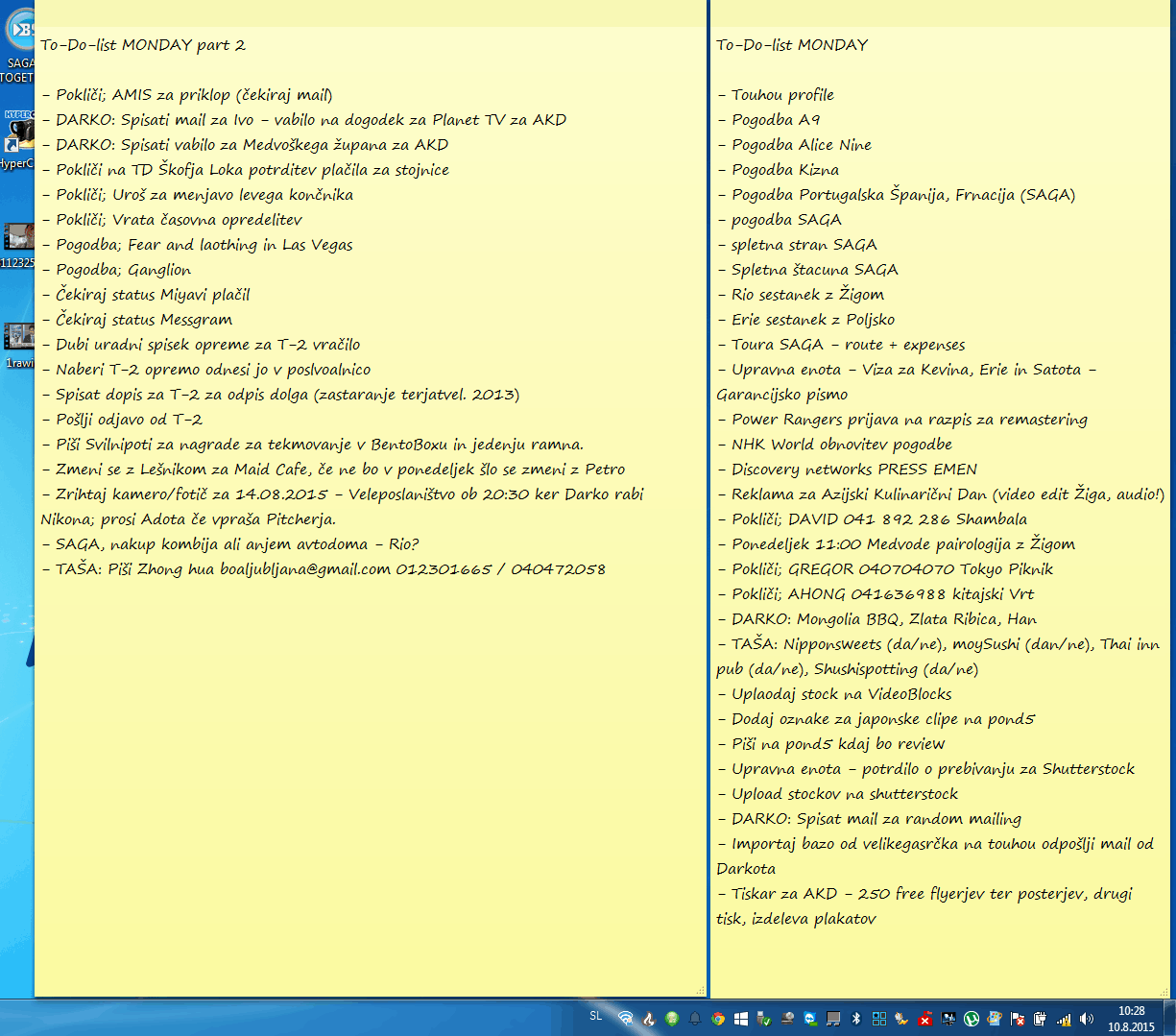Click the email boaljubljana@gmail.com
The image size is (1176, 1036).
(x=305, y=569)
